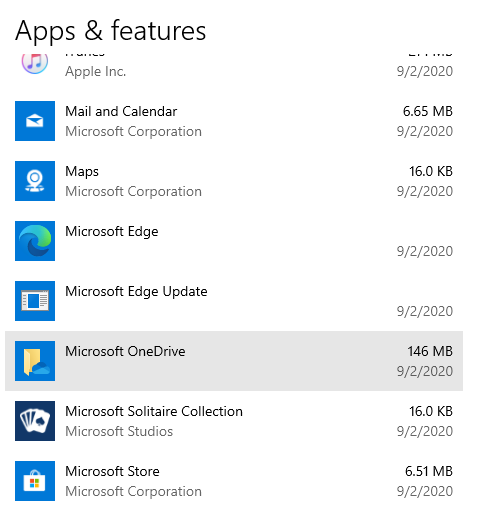
Task: Click Microsoft Corporation under Microsoft Store
Action: point(133,492)
